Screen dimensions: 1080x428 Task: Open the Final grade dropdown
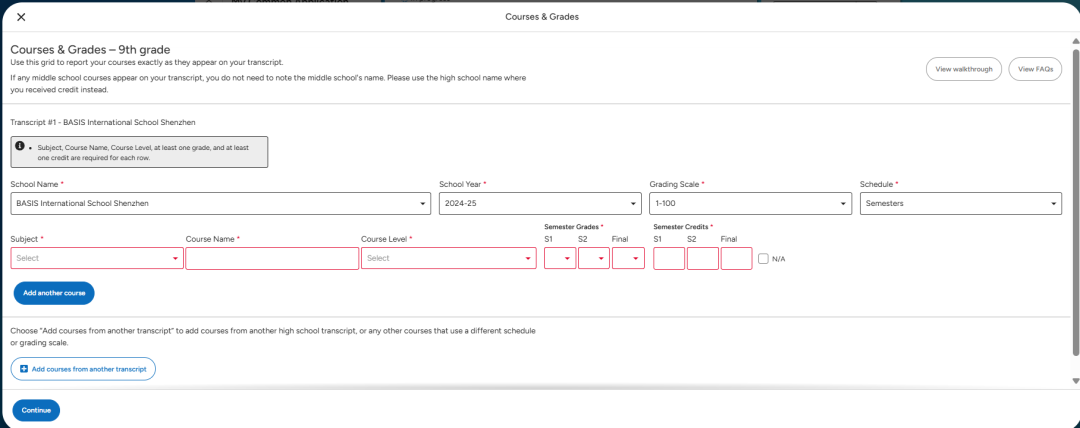[628, 259]
